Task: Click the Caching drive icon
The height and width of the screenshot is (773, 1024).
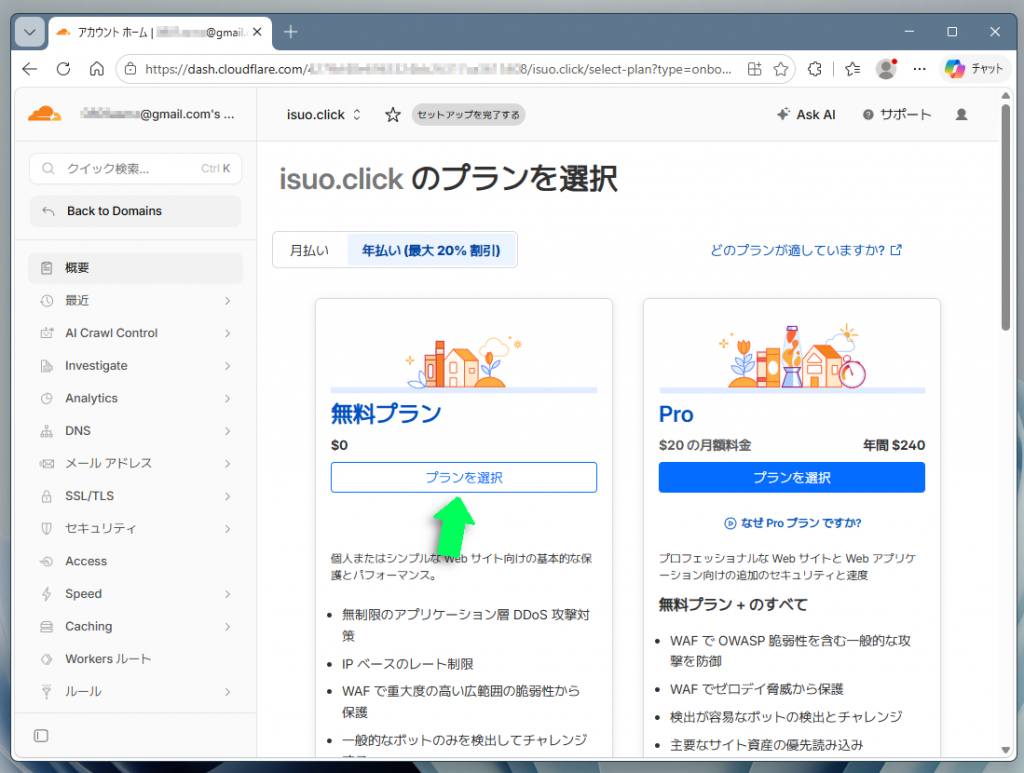Action: [x=46, y=627]
